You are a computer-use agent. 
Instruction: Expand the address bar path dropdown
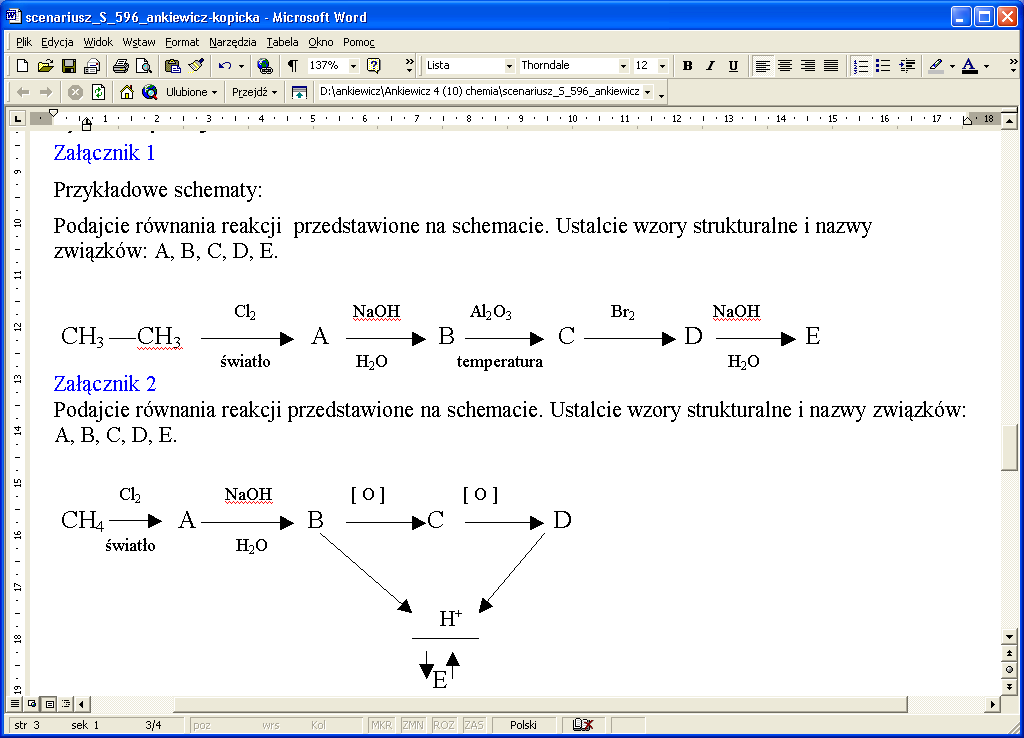(648, 92)
